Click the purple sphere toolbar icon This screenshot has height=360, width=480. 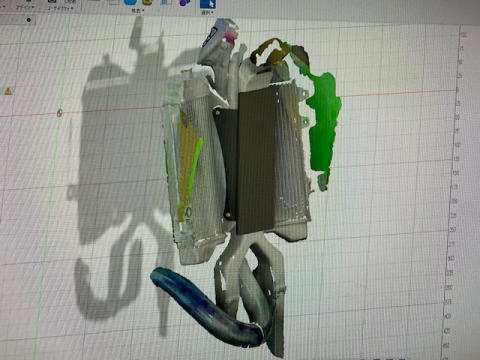point(184,3)
